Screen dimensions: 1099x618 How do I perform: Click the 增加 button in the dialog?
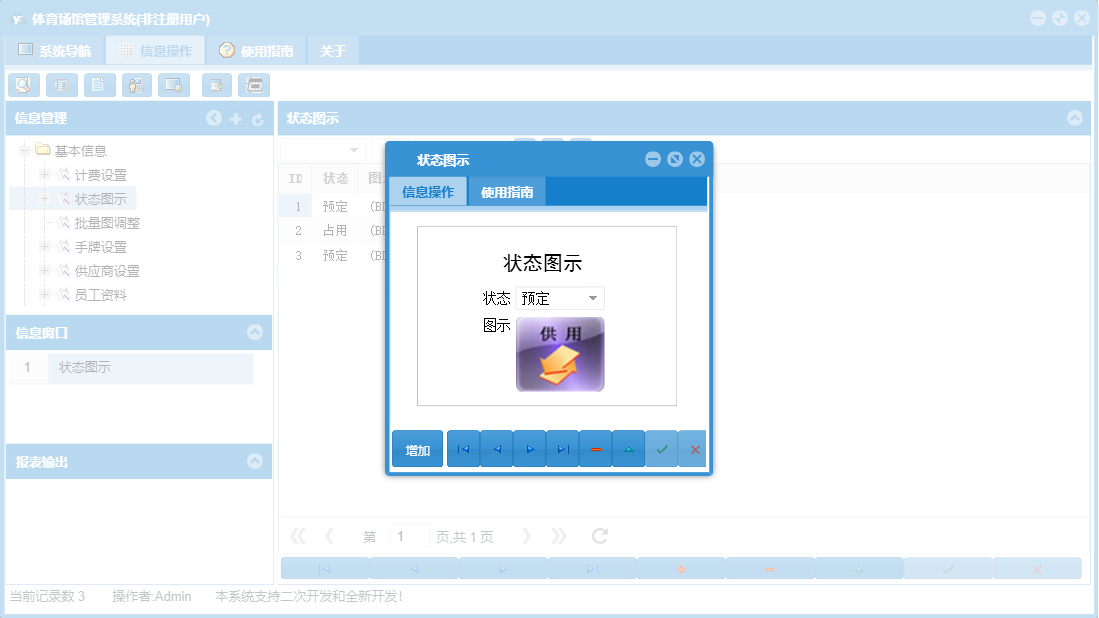pos(417,449)
